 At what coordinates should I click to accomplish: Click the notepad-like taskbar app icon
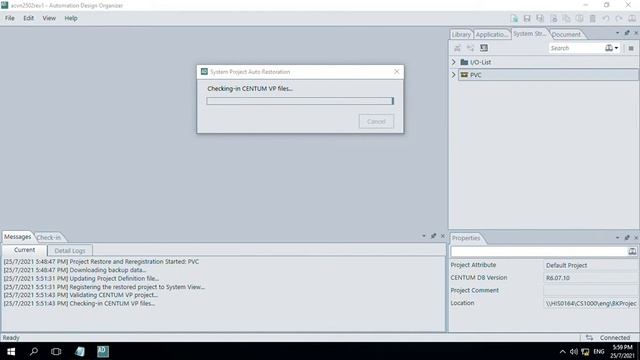tap(80, 351)
